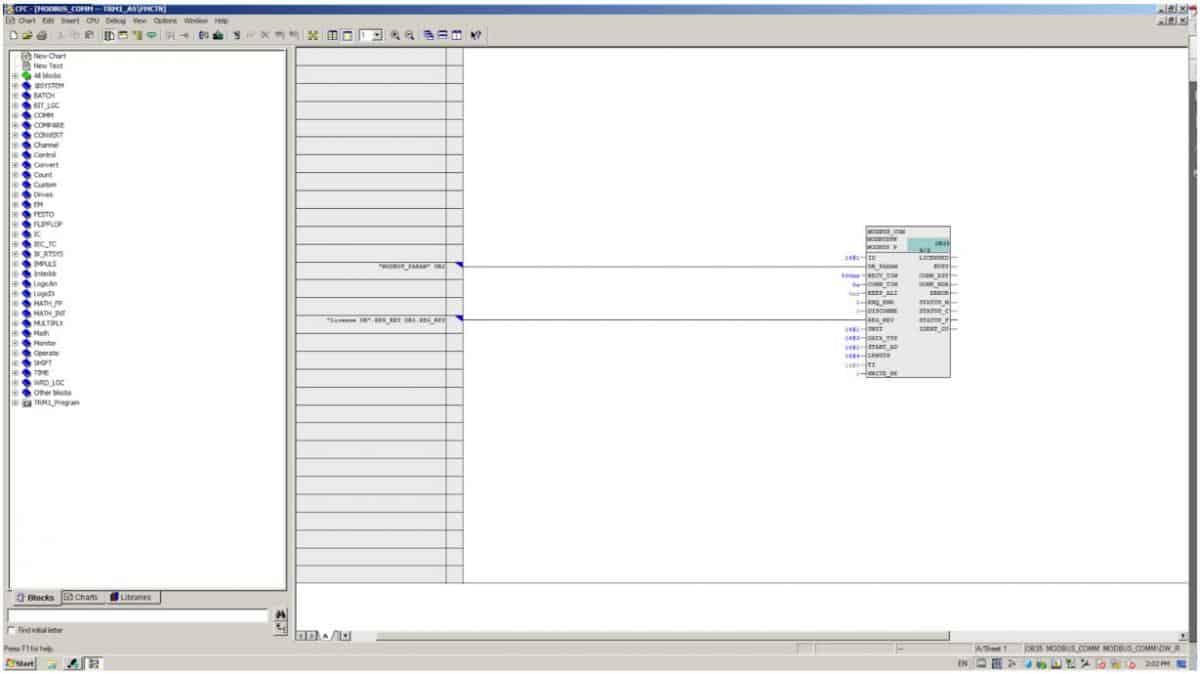Open the zoom percentage dropdown

pos(378,33)
